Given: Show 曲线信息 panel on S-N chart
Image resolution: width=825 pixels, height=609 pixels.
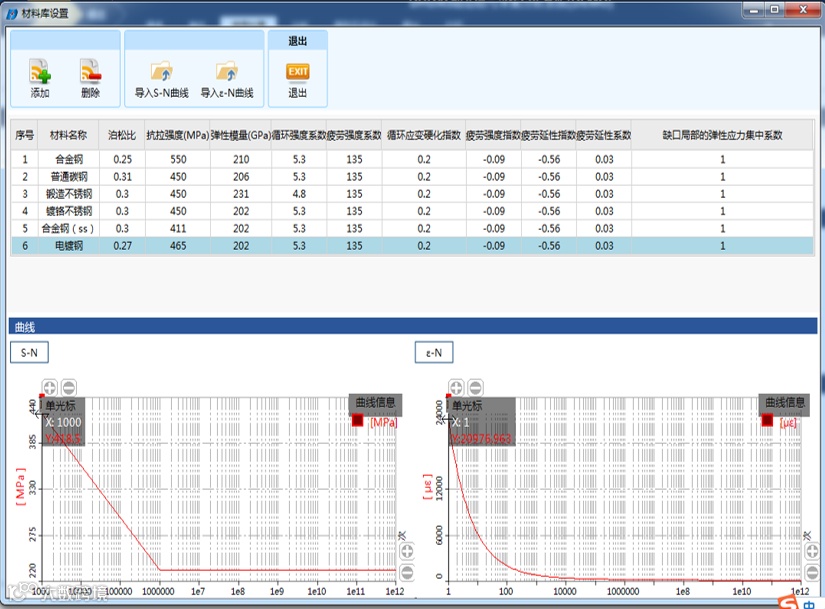Looking at the screenshot, I should (375, 403).
